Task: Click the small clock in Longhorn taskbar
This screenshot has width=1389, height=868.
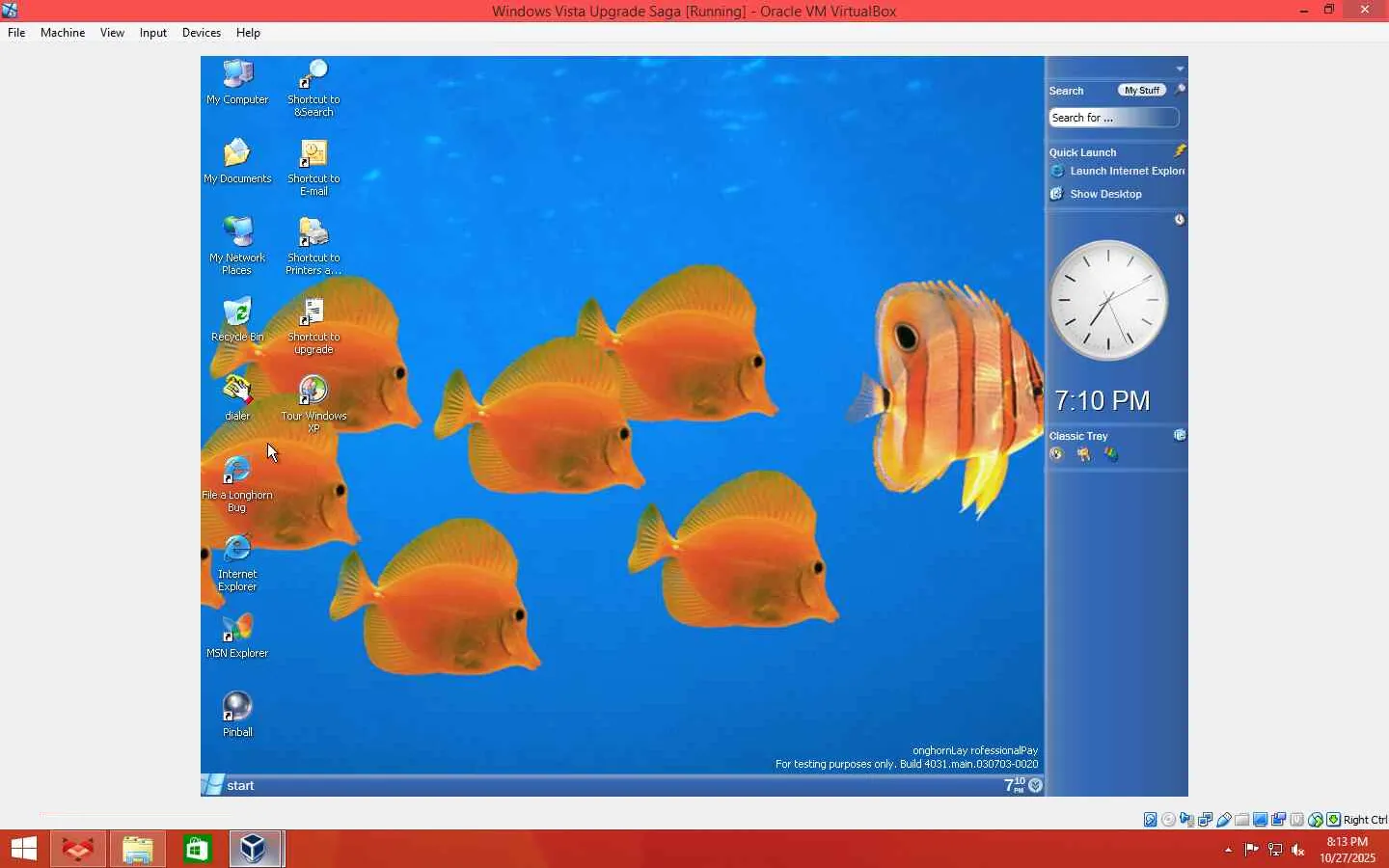Action: (x=1014, y=785)
